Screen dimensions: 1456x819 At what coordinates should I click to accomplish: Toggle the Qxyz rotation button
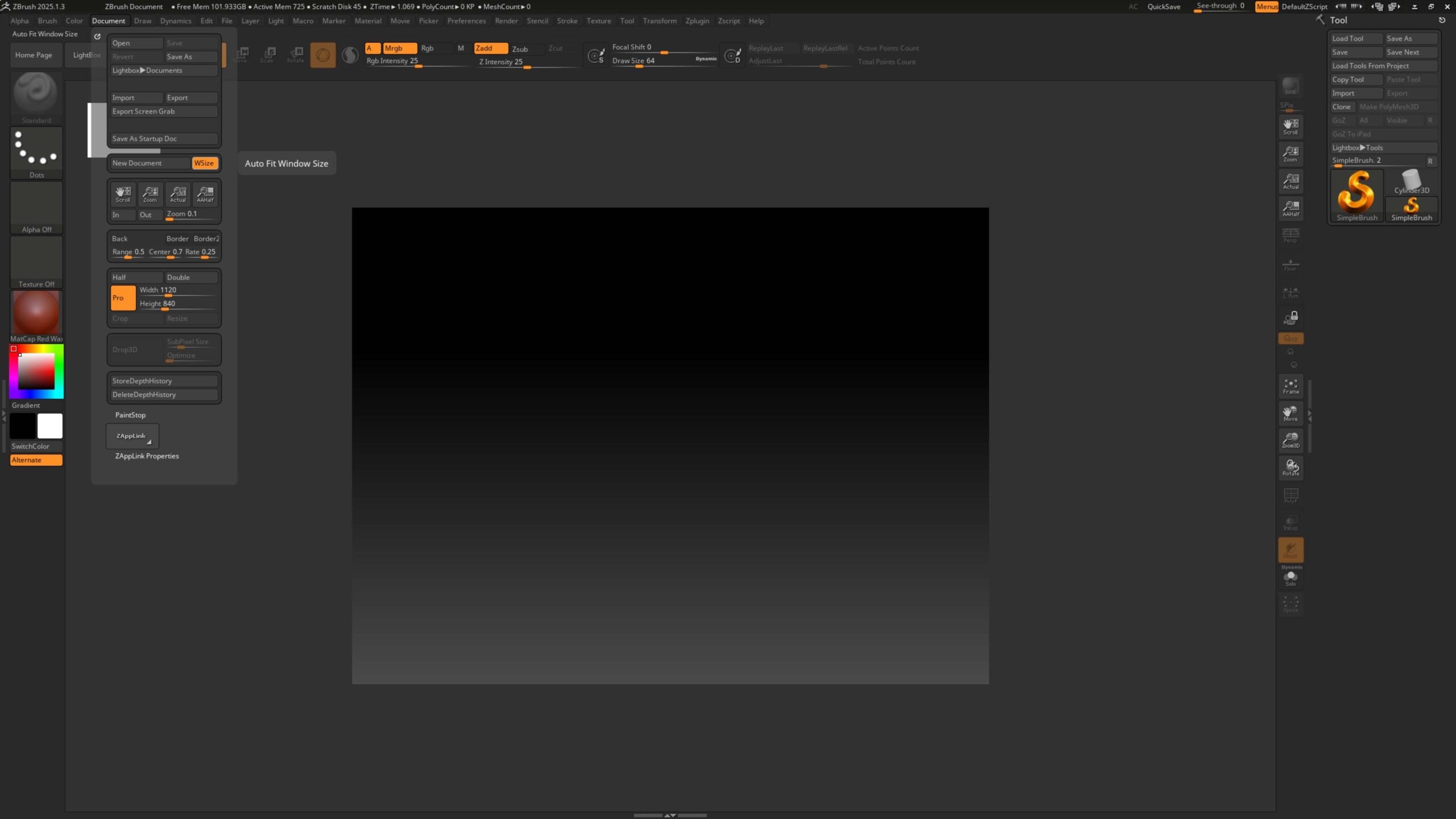point(1290,338)
